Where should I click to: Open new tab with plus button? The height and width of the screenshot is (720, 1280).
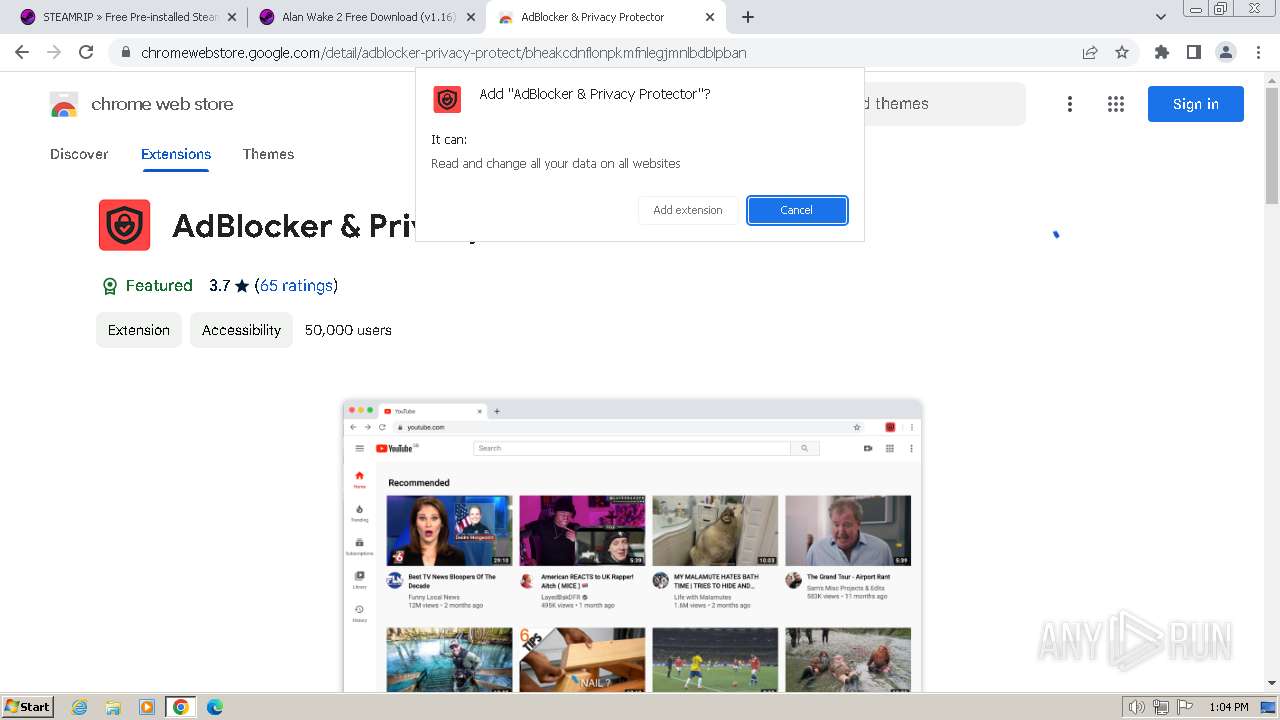coord(747,17)
